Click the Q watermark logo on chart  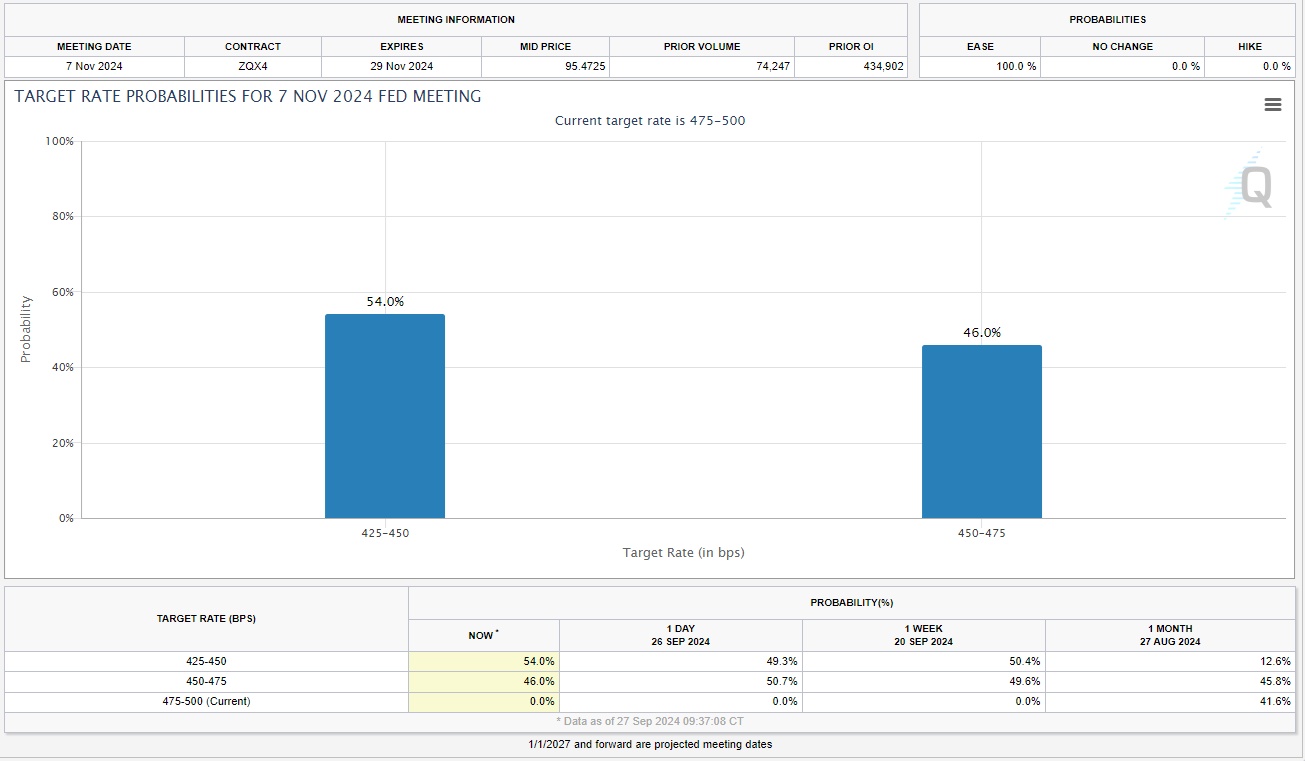(x=1250, y=185)
